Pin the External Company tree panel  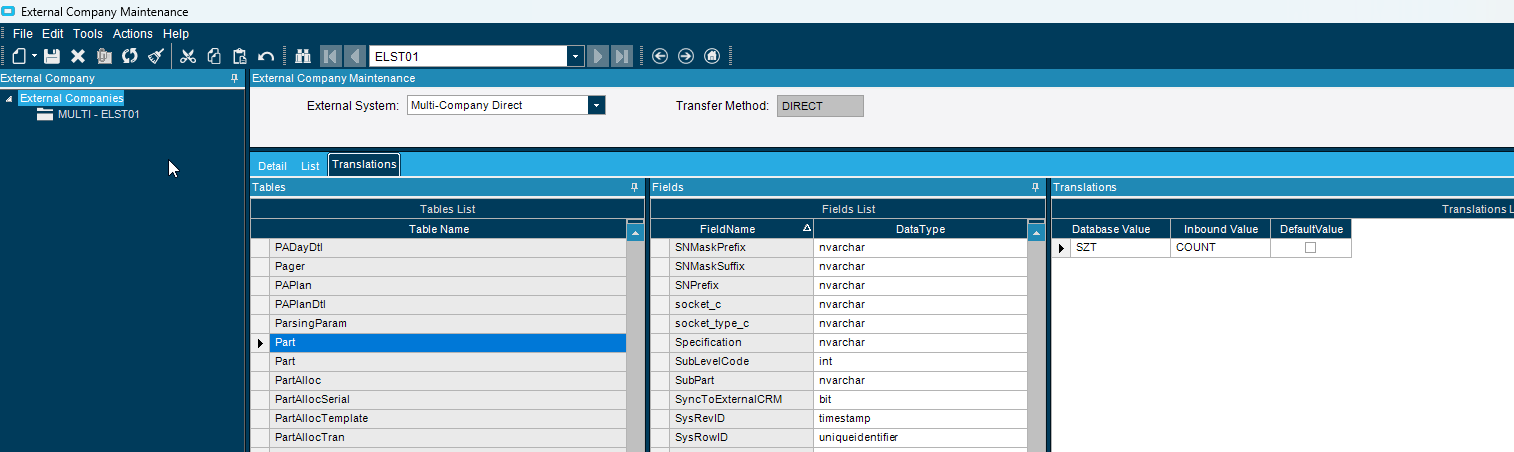(234, 78)
